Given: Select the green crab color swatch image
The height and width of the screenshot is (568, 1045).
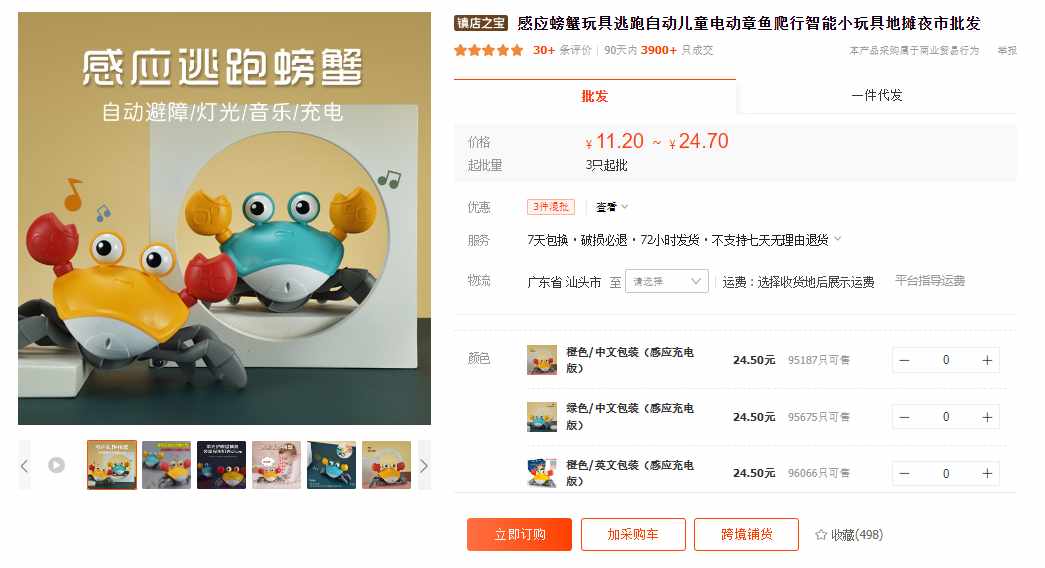Looking at the screenshot, I should [542, 417].
